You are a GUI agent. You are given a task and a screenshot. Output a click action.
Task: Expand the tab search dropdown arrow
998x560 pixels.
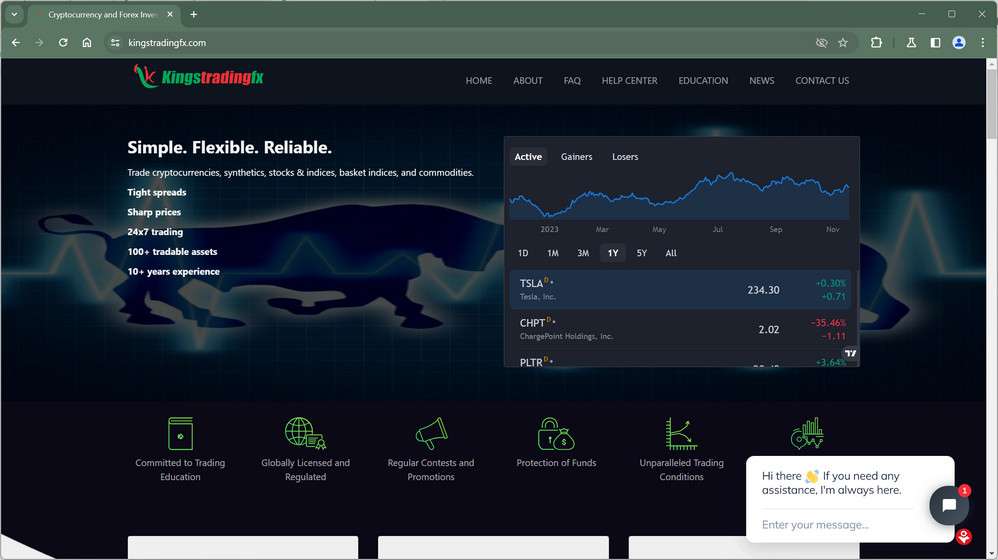click(14, 14)
